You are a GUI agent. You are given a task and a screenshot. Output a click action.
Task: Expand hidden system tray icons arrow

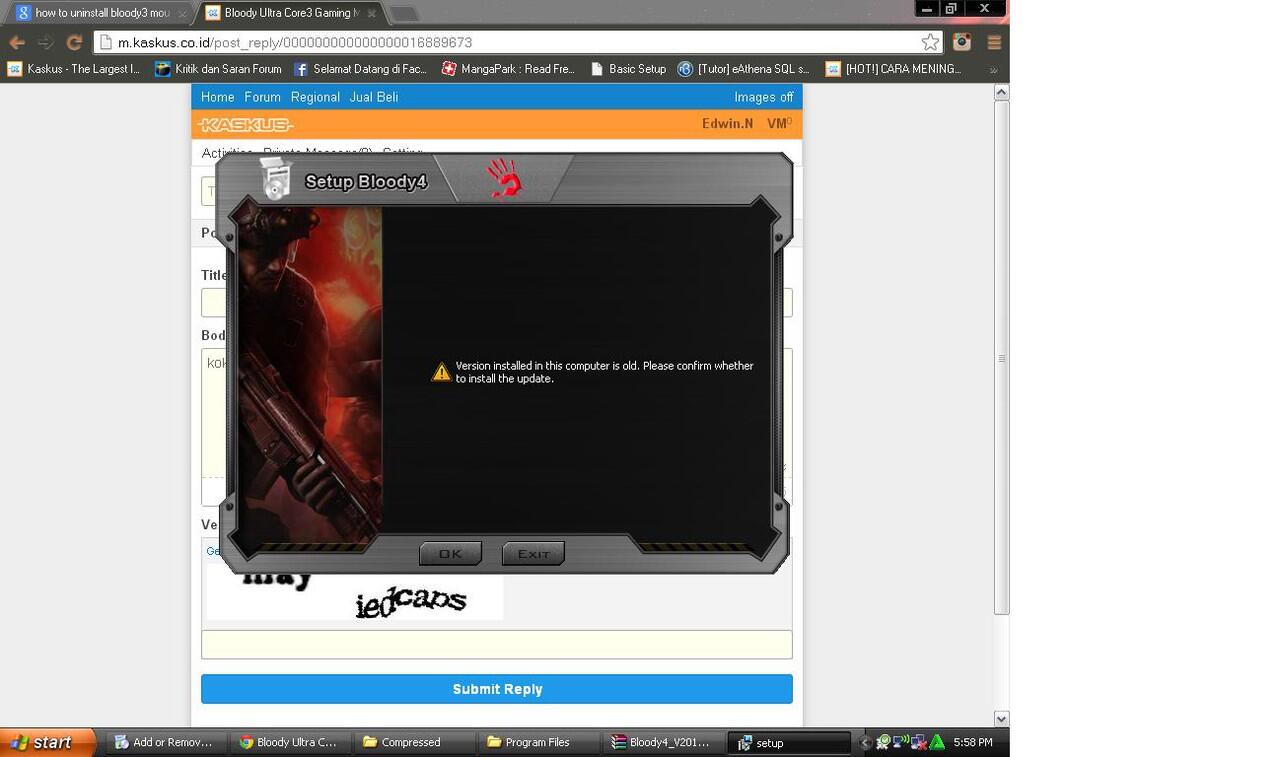point(865,742)
